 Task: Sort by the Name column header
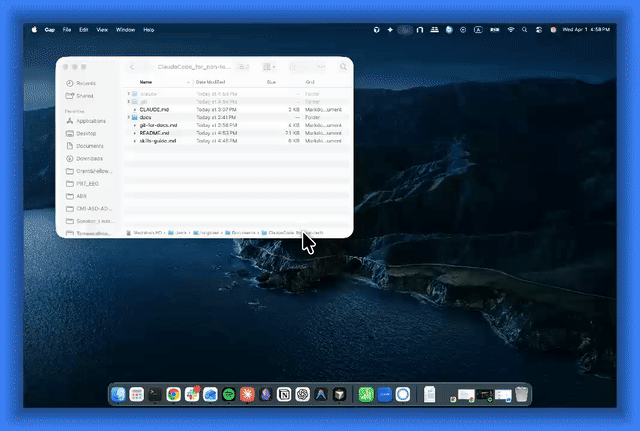pyautogui.click(x=146, y=82)
